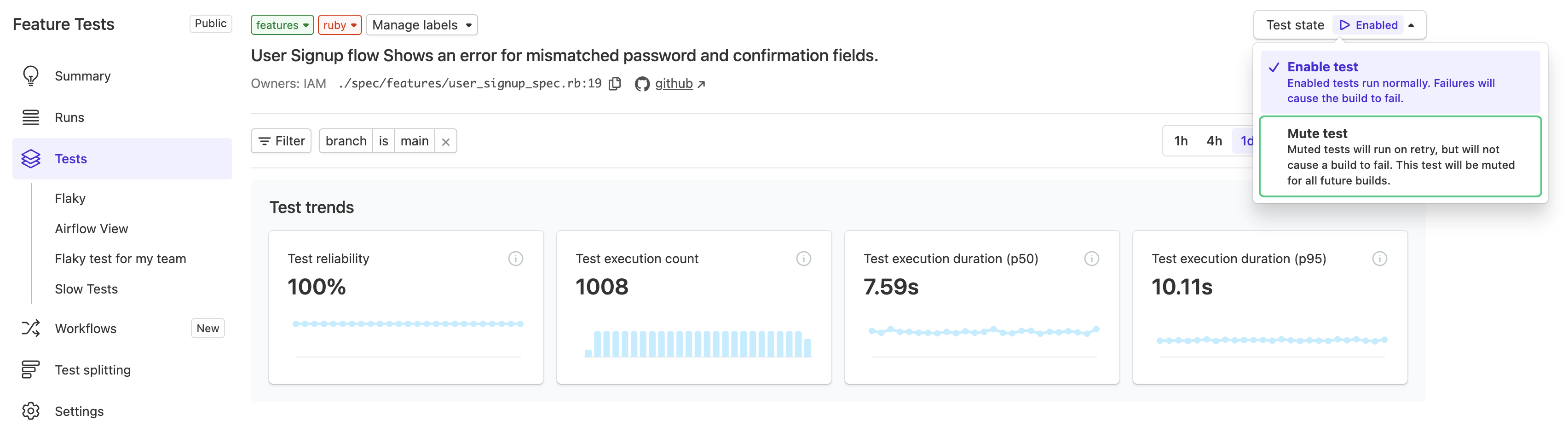The image size is (1568, 438).
Task: Go to Runs in the sidebar
Action: pyautogui.click(x=69, y=117)
